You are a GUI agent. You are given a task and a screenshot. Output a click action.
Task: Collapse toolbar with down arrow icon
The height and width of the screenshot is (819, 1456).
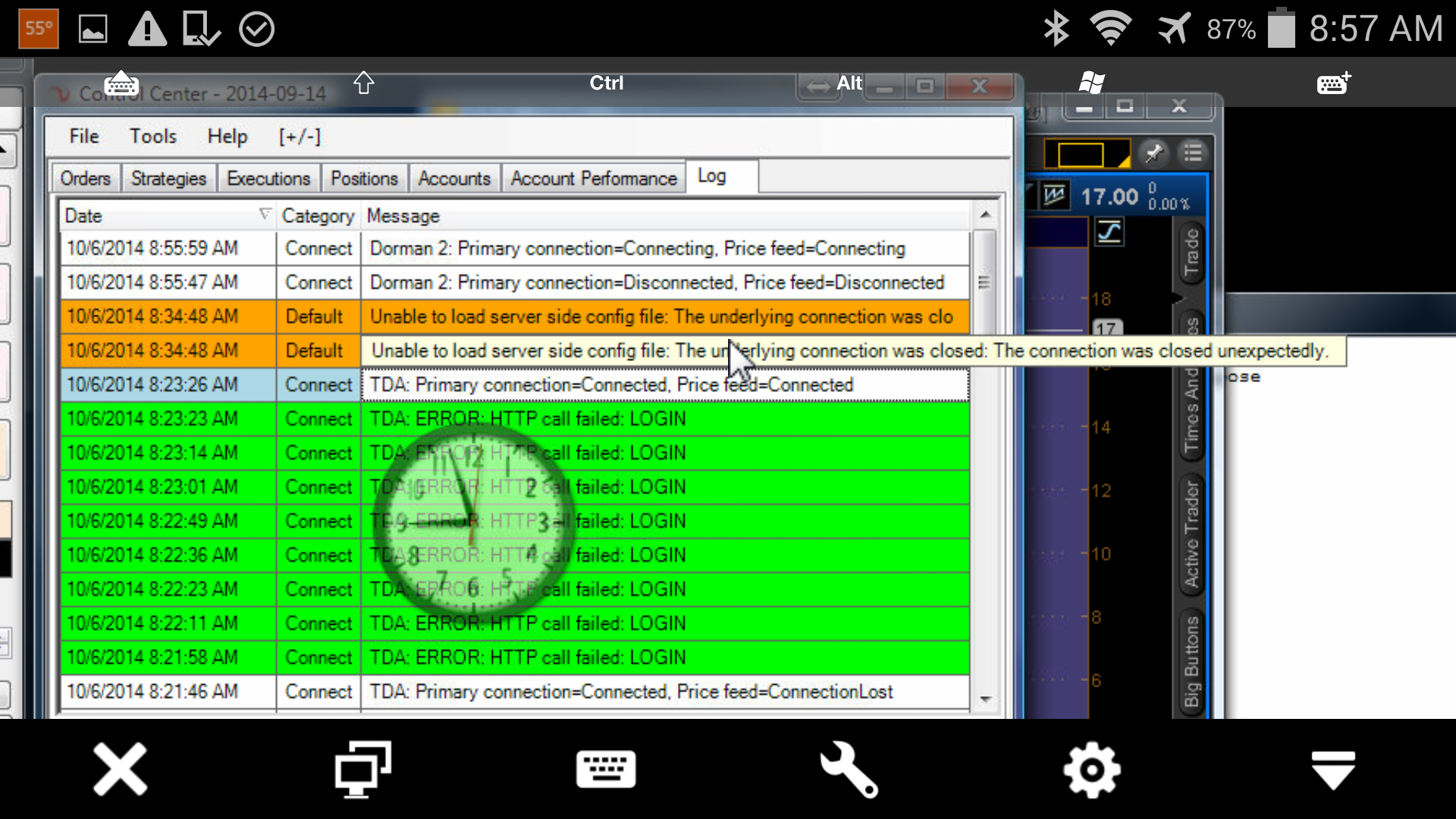click(x=1333, y=770)
